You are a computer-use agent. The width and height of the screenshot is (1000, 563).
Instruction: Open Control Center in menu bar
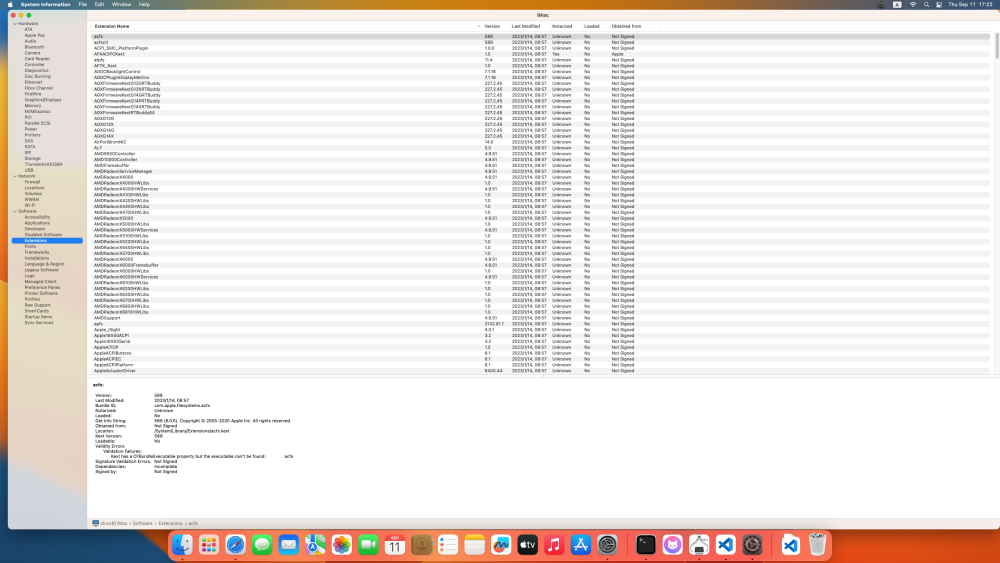coord(939,4)
